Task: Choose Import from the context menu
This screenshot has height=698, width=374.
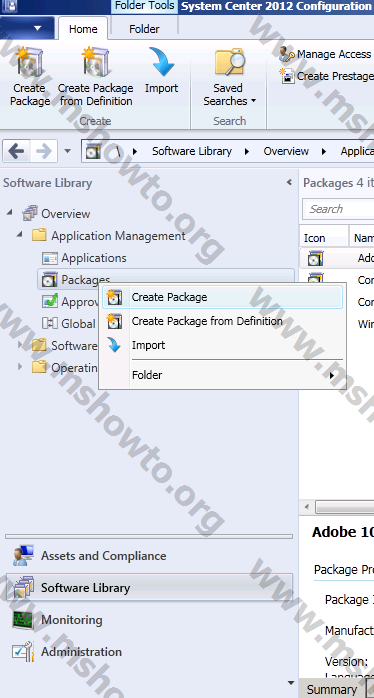Action: pyautogui.click(x=222, y=345)
